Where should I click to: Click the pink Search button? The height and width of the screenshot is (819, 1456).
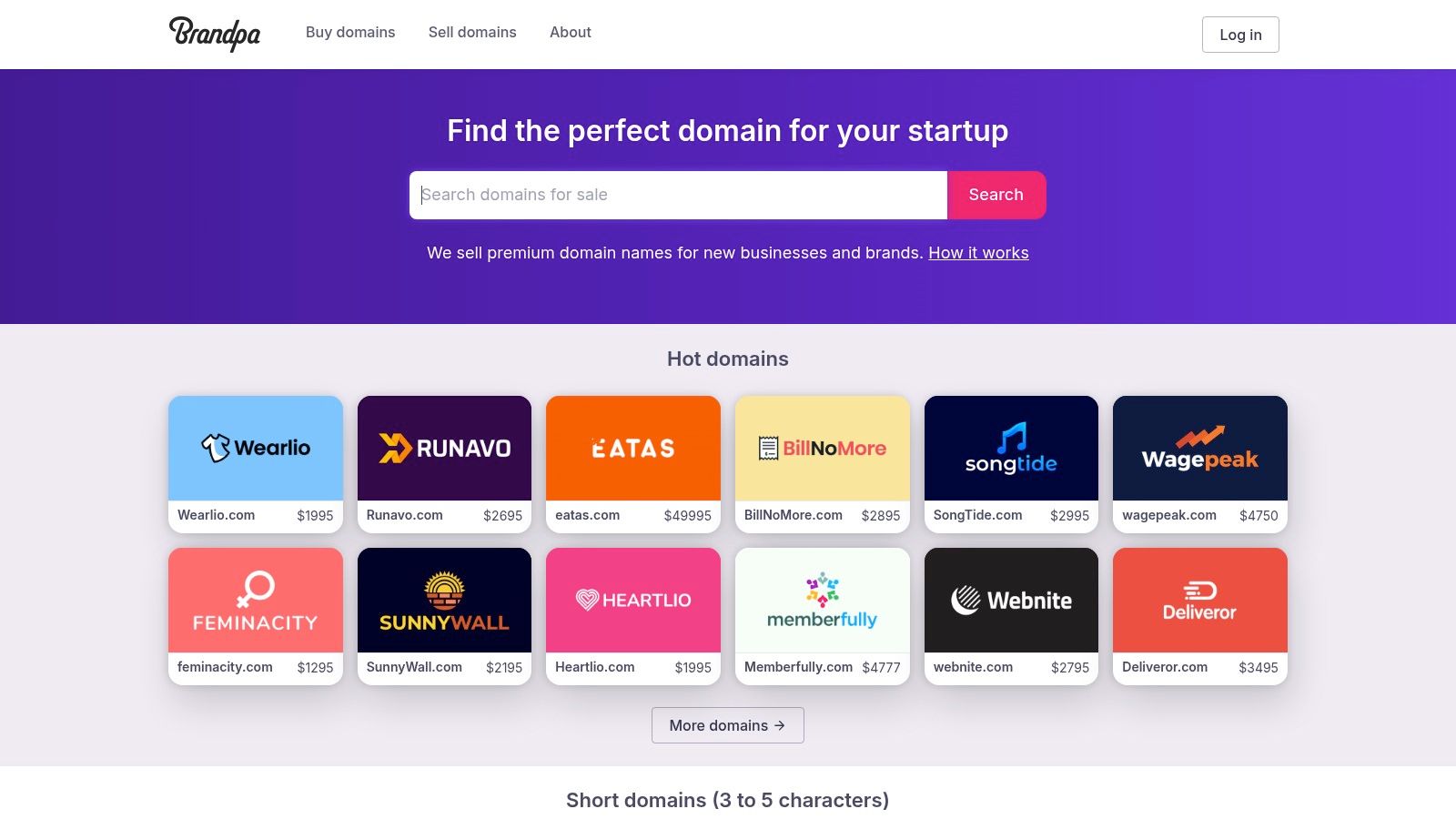(x=996, y=195)
